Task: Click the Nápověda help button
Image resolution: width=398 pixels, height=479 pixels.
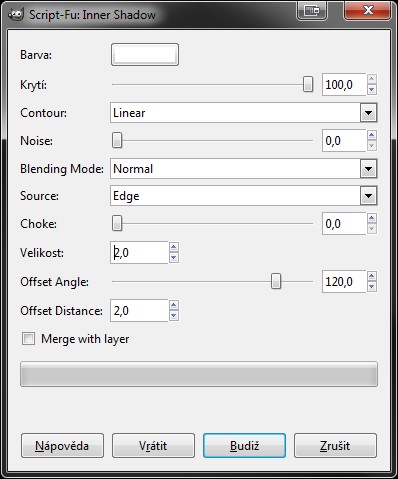Action: (x=62, y=446)
